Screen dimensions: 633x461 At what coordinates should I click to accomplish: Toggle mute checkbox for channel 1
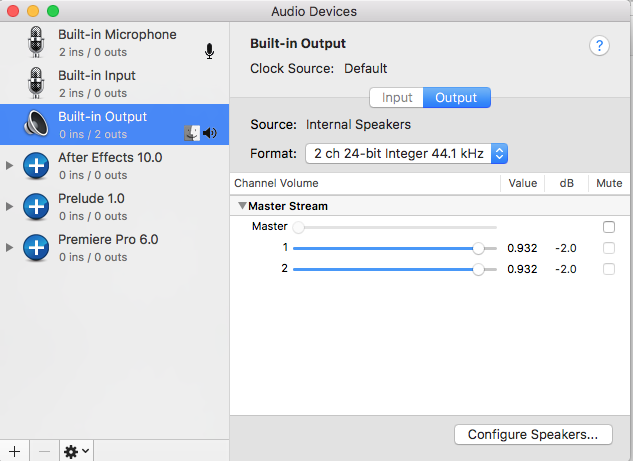click(x=609, y=248)
